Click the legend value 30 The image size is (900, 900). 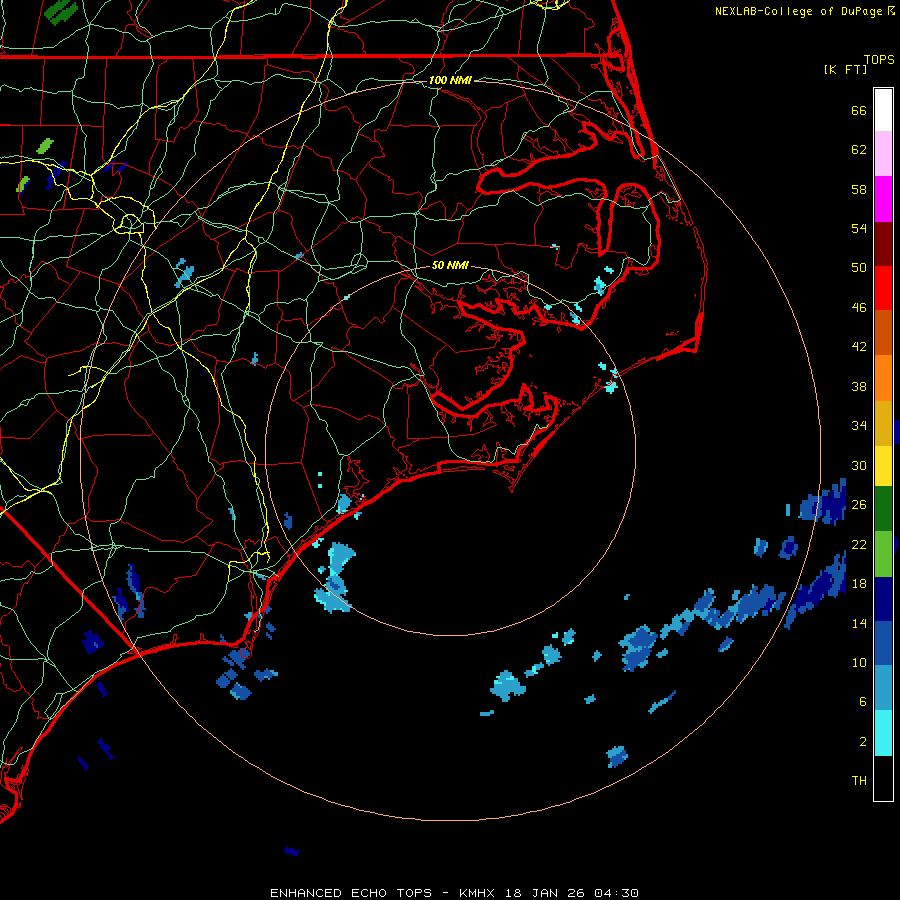[x=859, y=465]
